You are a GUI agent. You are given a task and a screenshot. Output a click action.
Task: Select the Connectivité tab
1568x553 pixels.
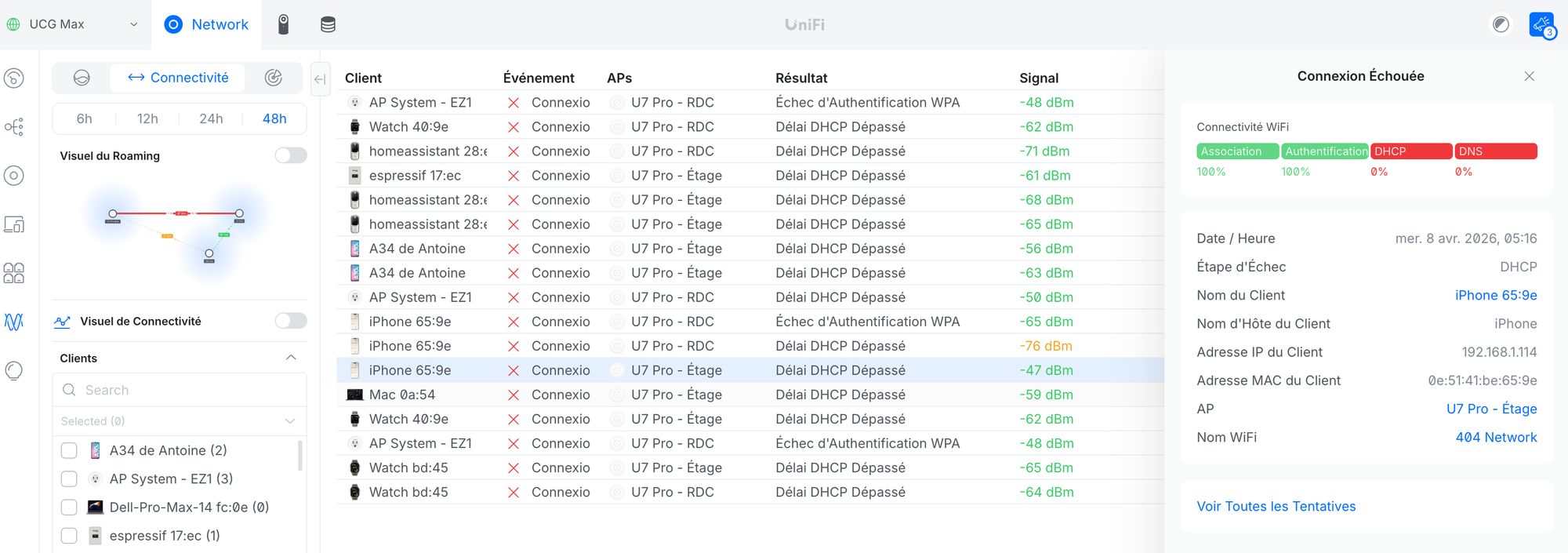pos(178,78)
